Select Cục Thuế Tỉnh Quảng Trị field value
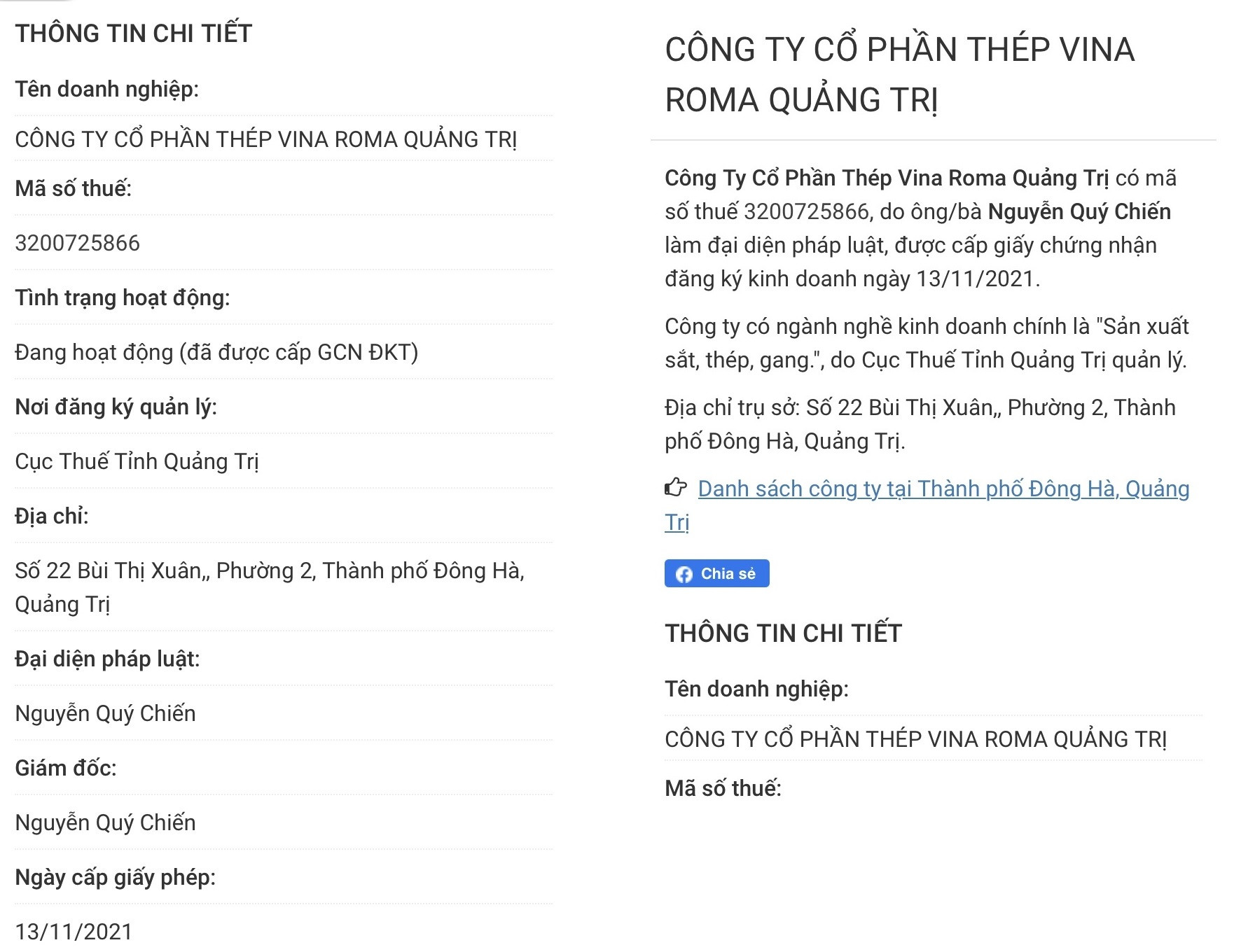 pos(137,461)
